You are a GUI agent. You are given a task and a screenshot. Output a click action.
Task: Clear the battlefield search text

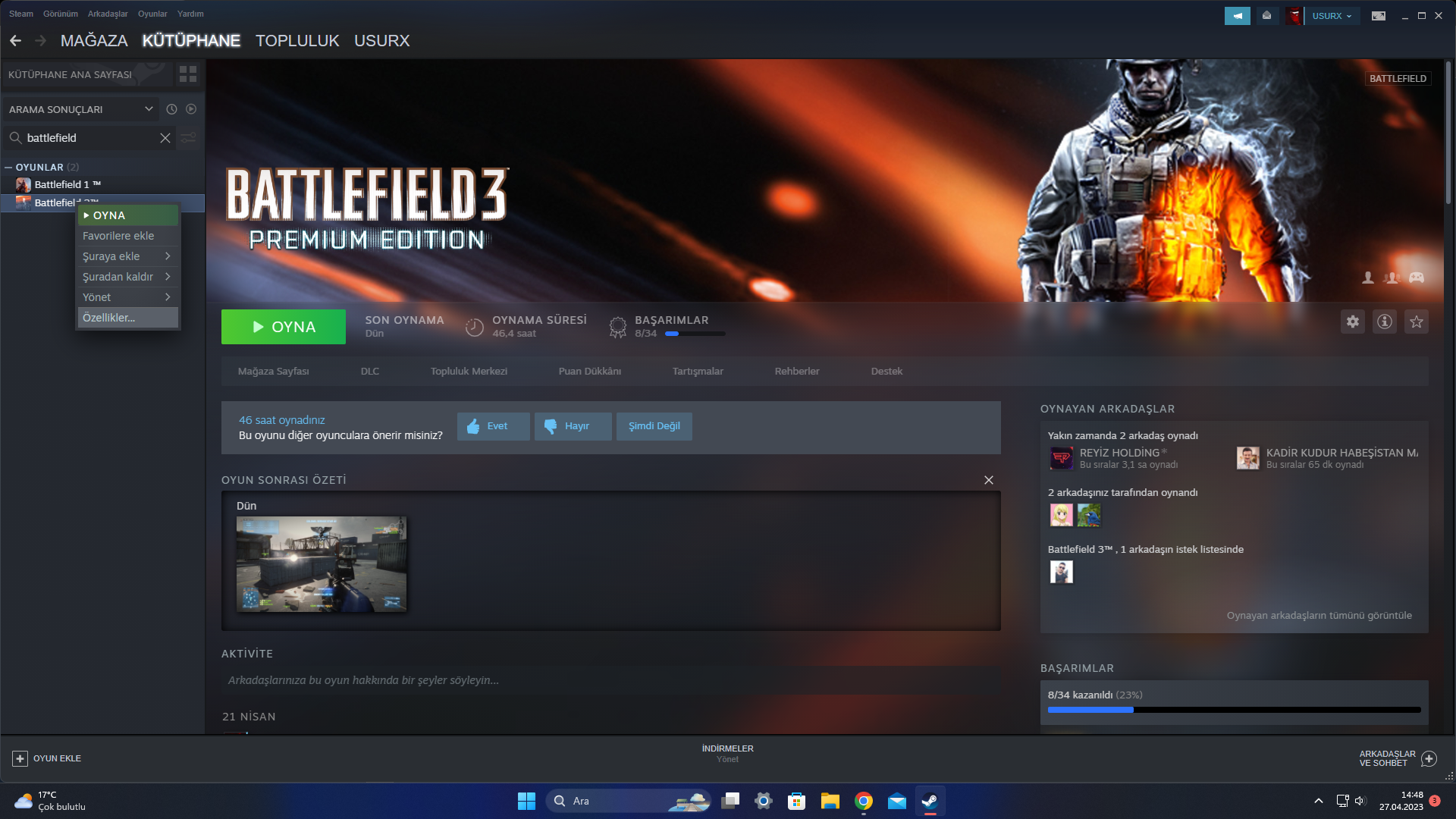(x=165, y=138)
